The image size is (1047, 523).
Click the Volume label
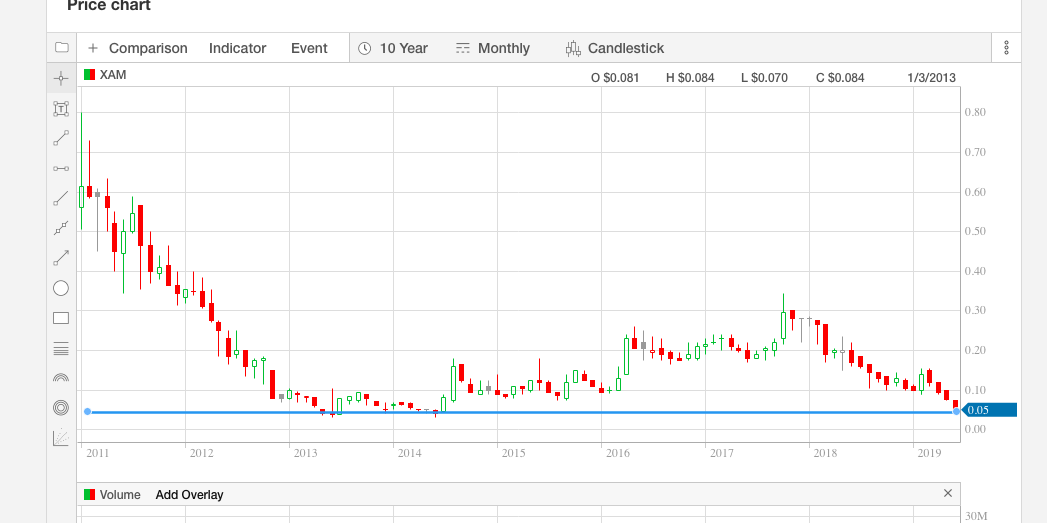coord(120,495)
